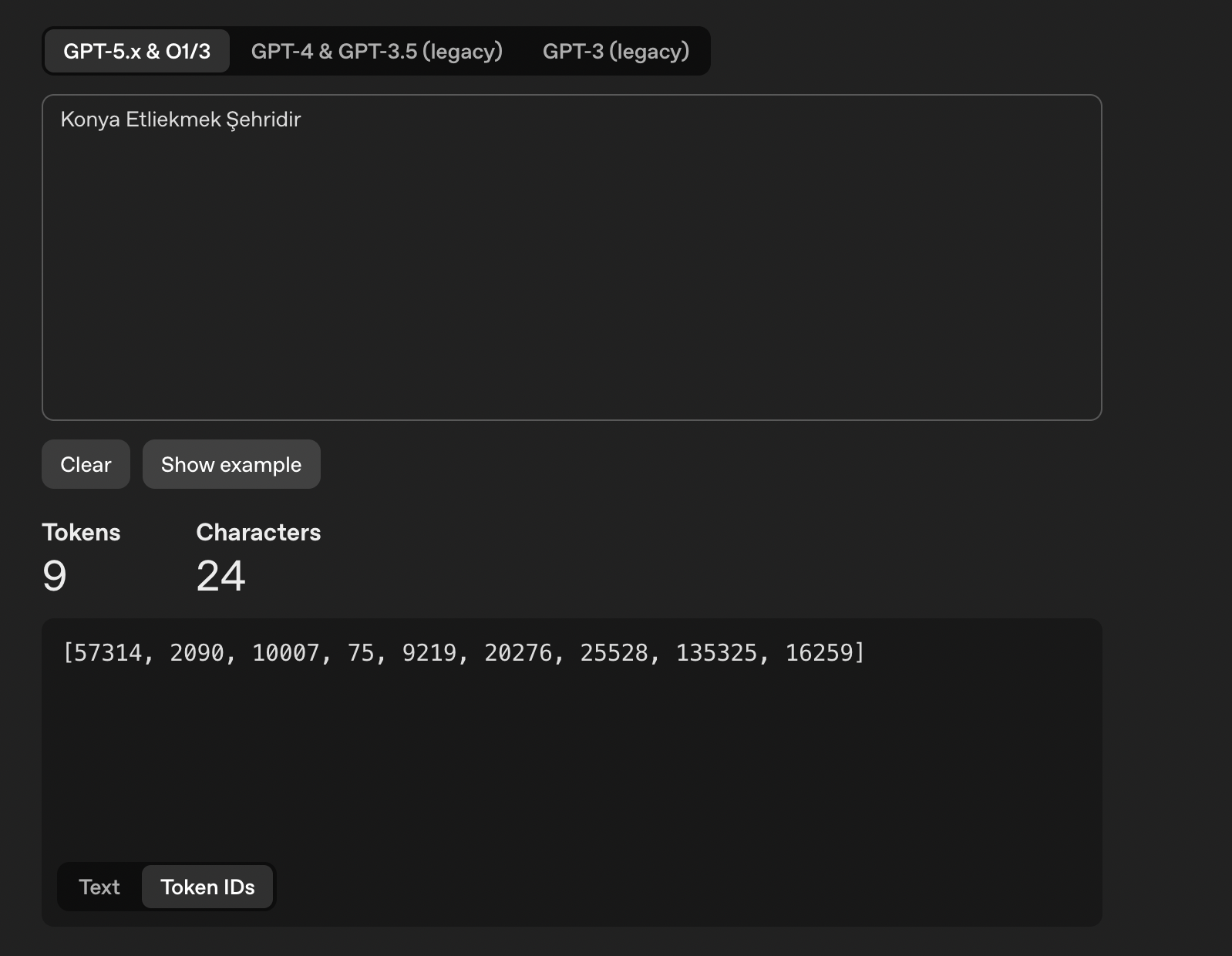Click the Clear button
The width and height of the screenshot is (1232, 956).
coord(86,465)
